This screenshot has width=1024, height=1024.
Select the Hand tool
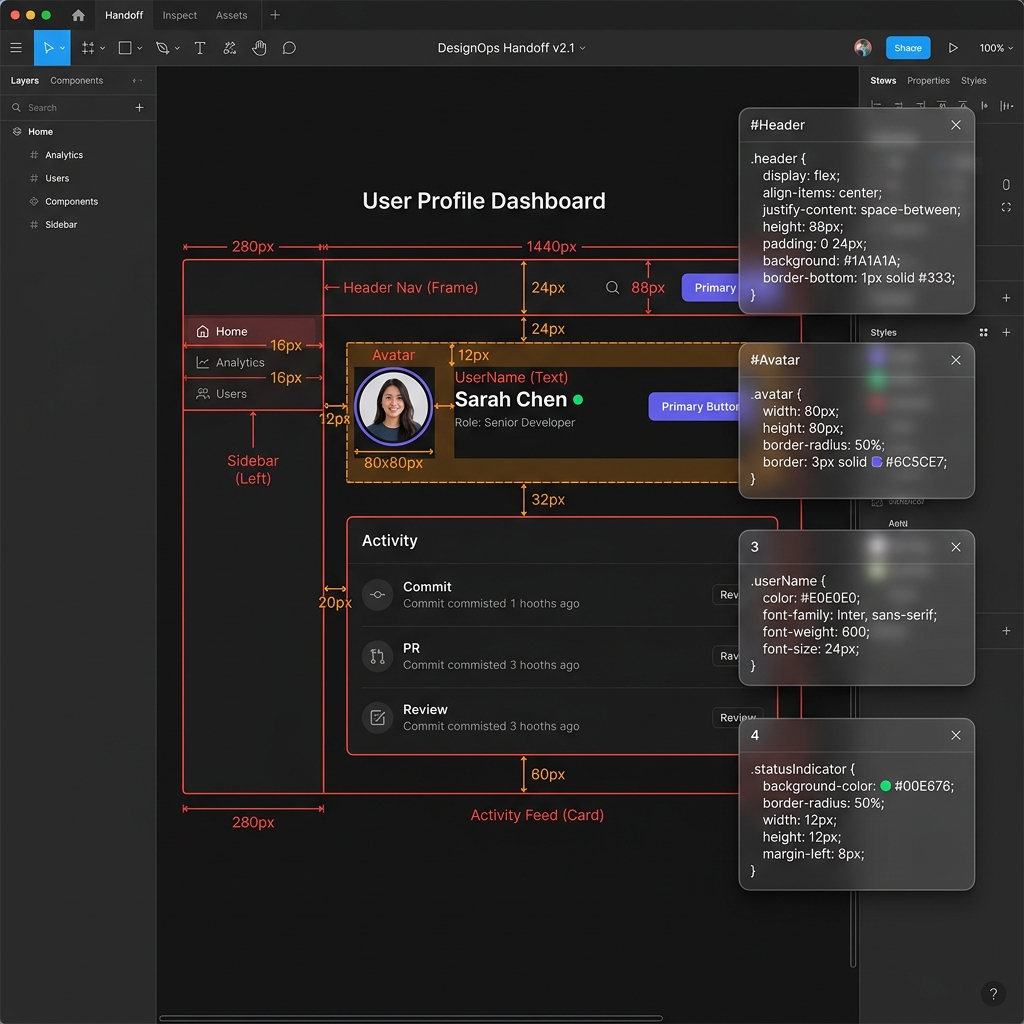click(x=259, y=48)
